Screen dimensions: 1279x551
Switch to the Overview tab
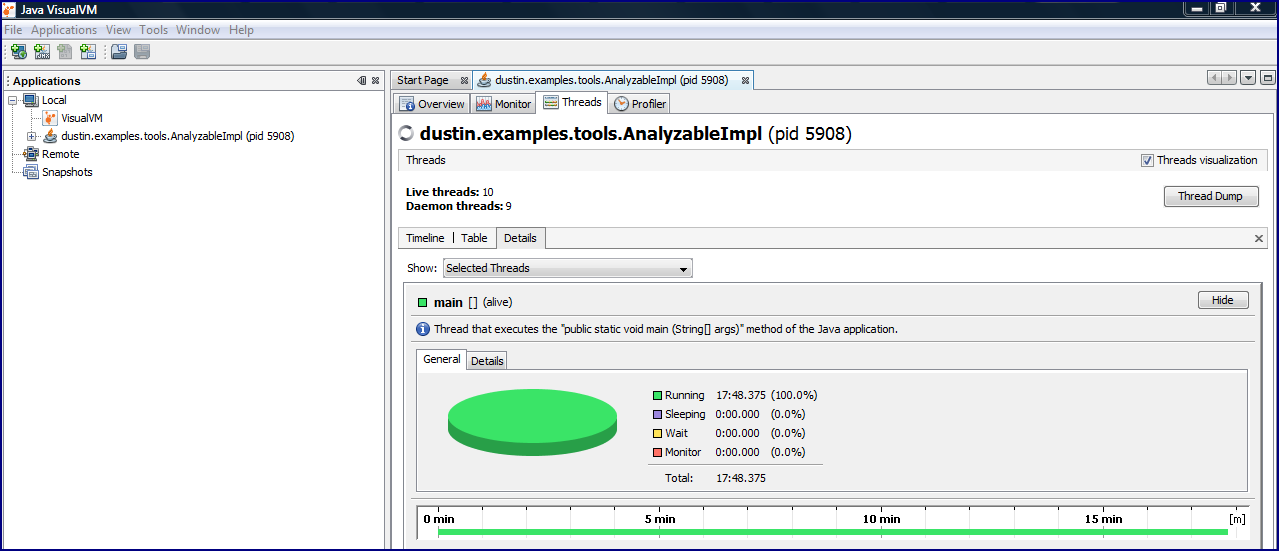[x=432, y=104]
